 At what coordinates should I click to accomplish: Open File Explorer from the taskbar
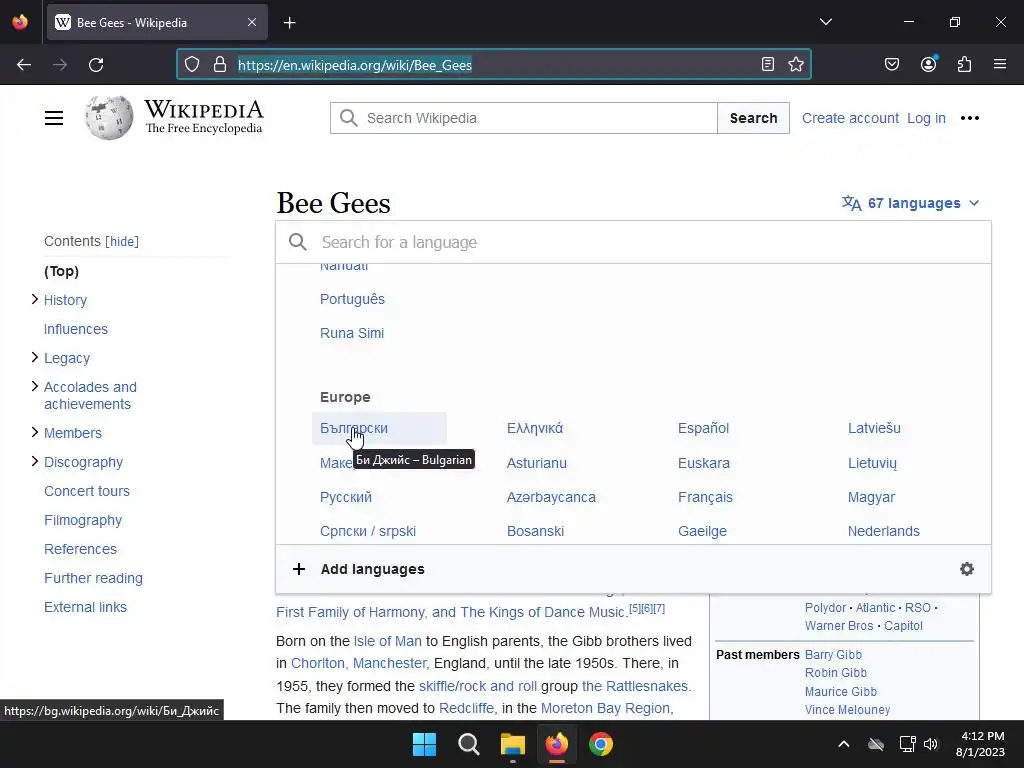pos(513,744)
